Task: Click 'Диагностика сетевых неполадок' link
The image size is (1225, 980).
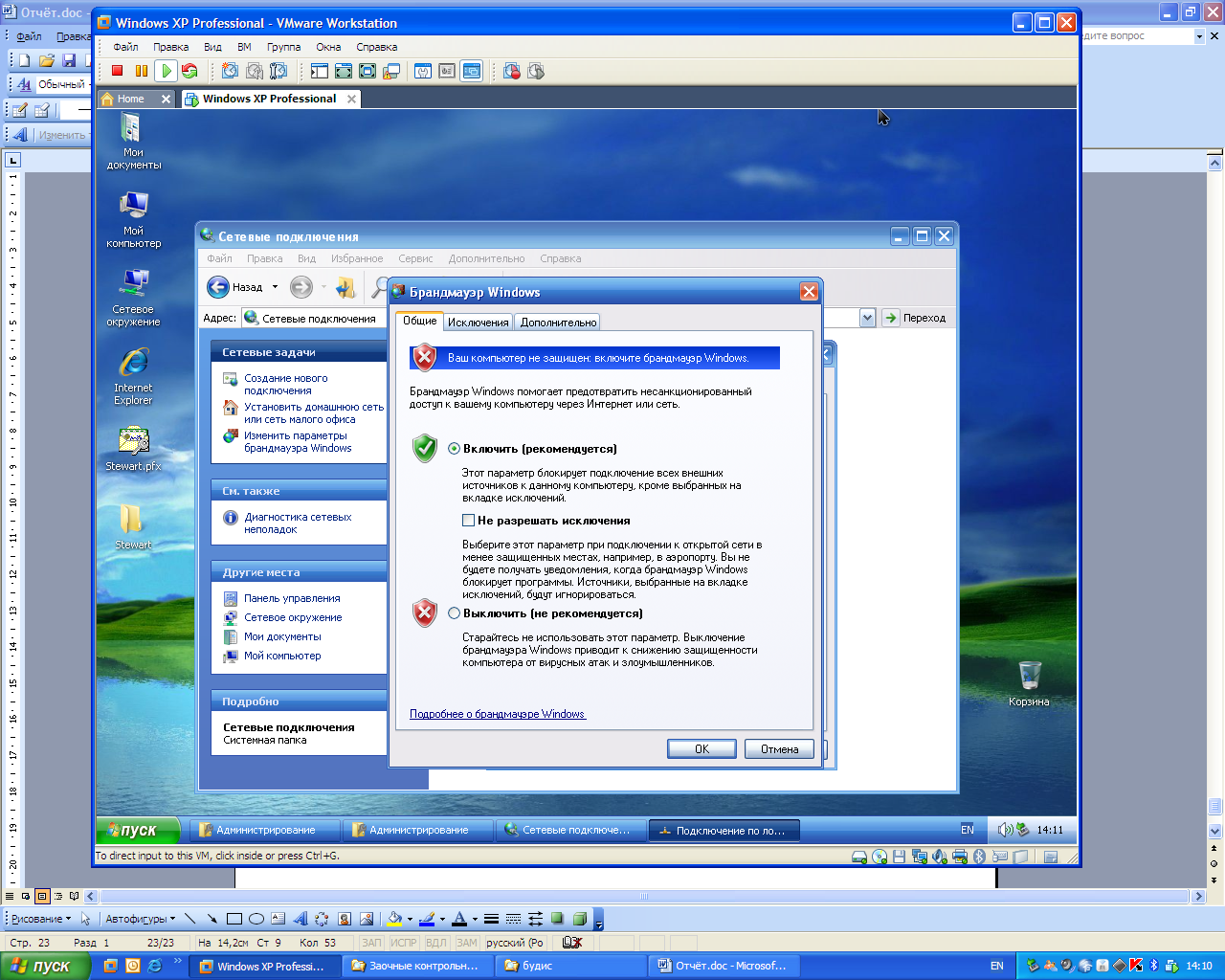Action: point(298,523)
